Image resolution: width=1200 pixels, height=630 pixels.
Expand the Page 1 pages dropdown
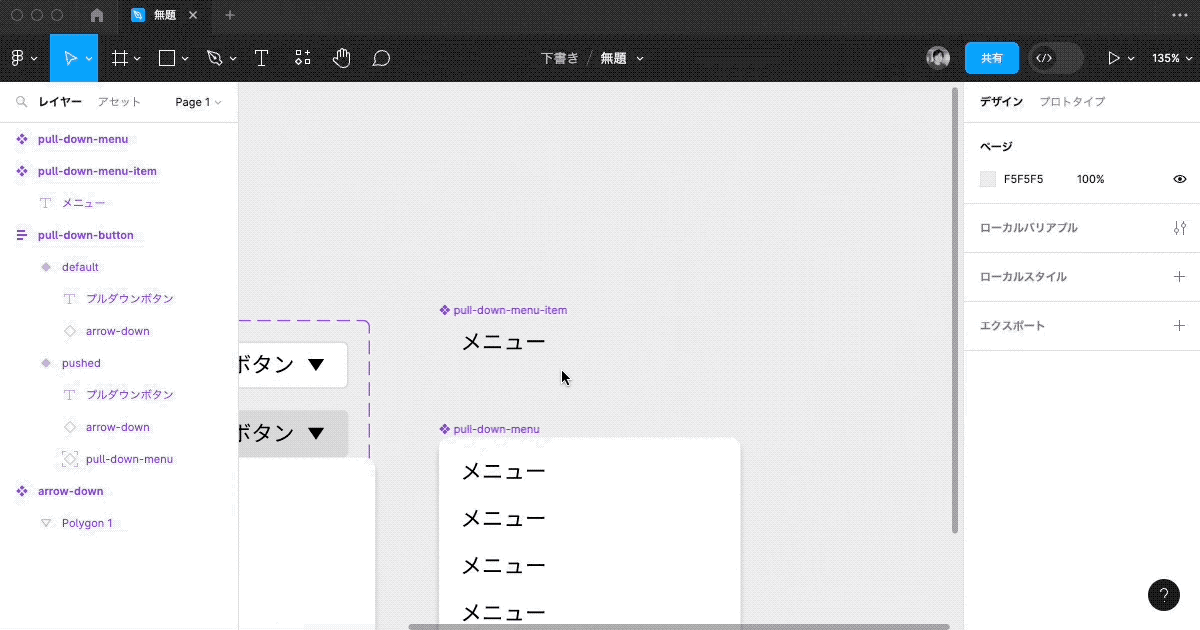point(198,102)
